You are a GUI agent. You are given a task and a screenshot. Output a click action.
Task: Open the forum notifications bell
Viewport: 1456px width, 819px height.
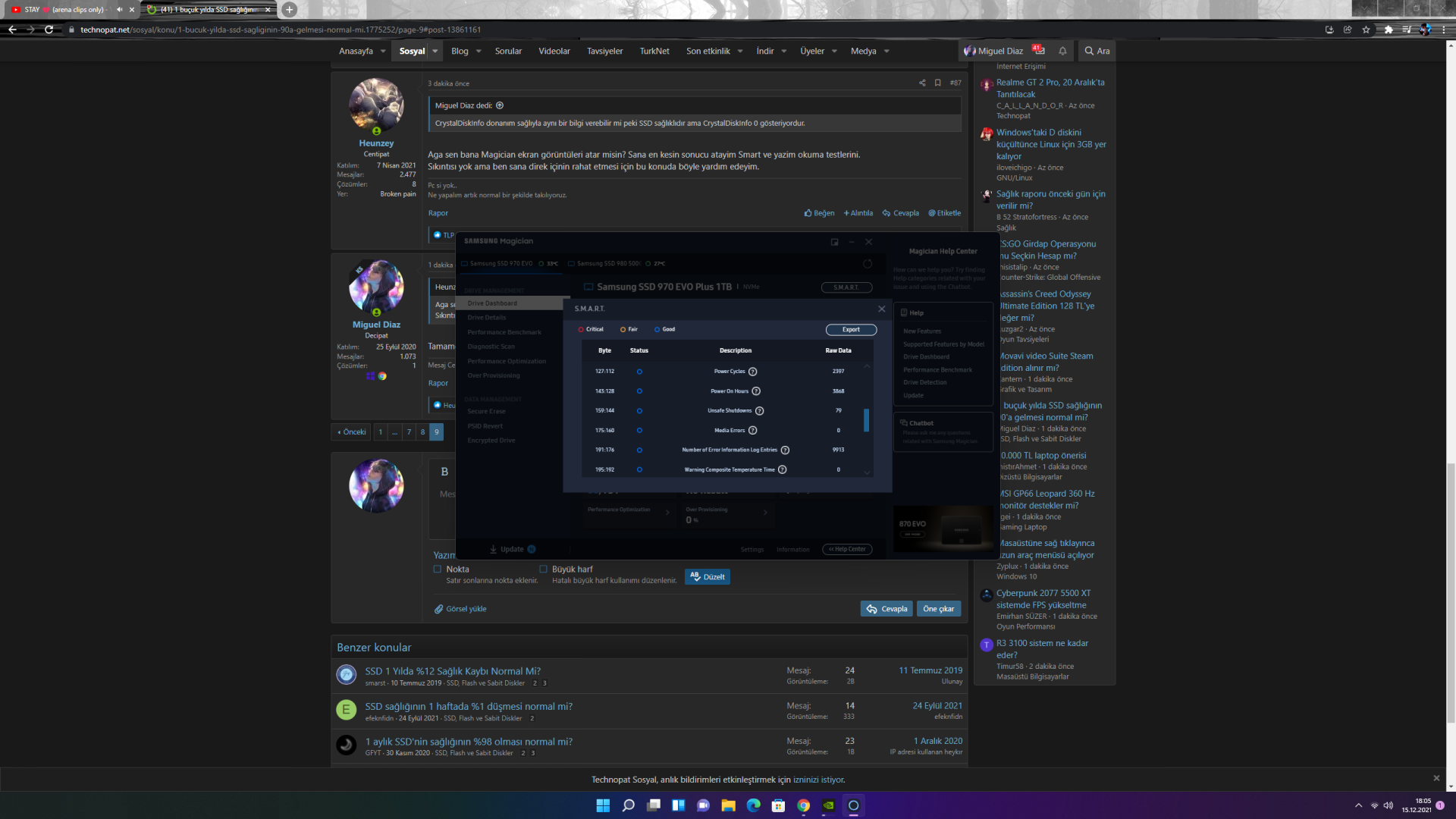click(1062, 51)
